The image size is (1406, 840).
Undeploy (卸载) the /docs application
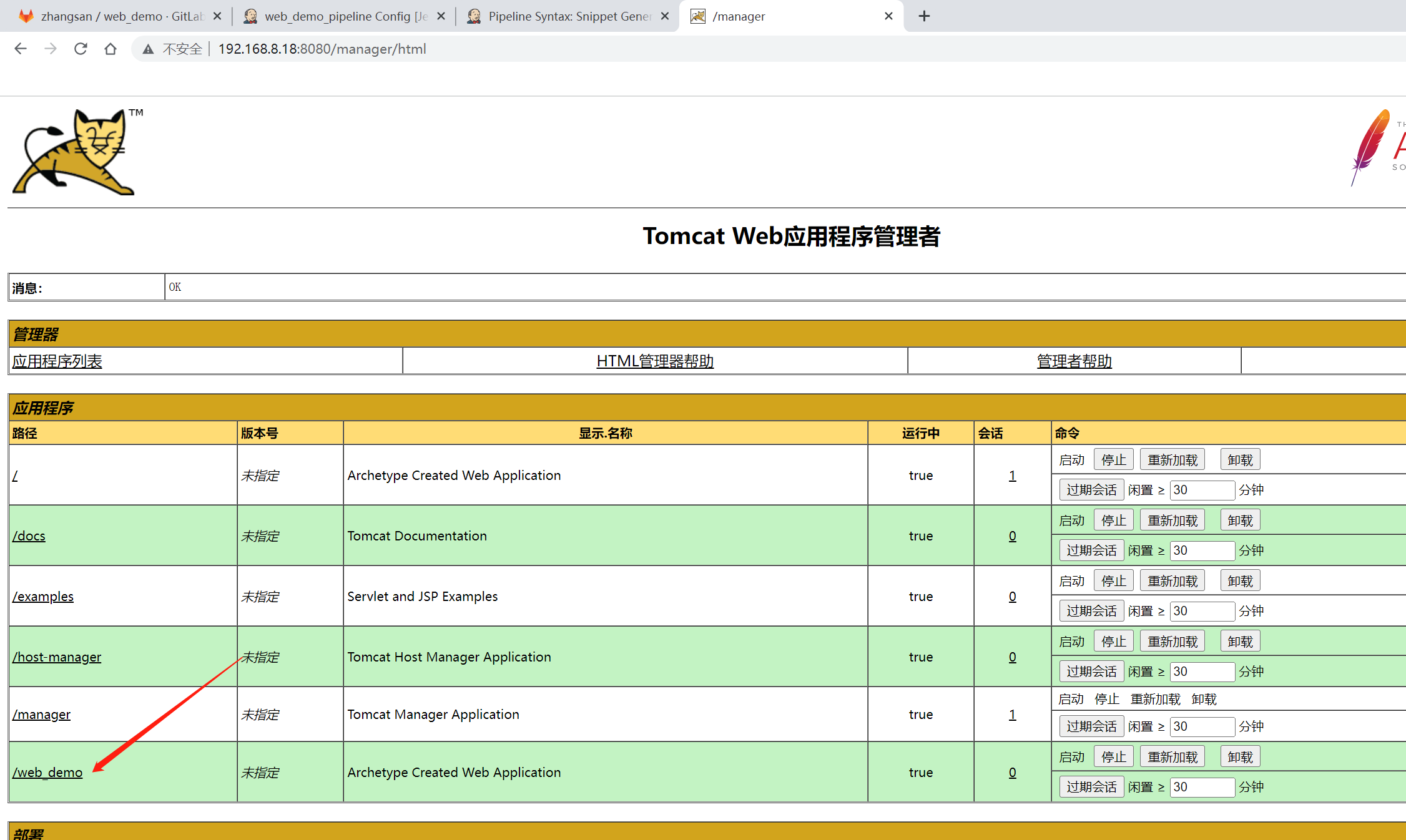coord(1240,520)
